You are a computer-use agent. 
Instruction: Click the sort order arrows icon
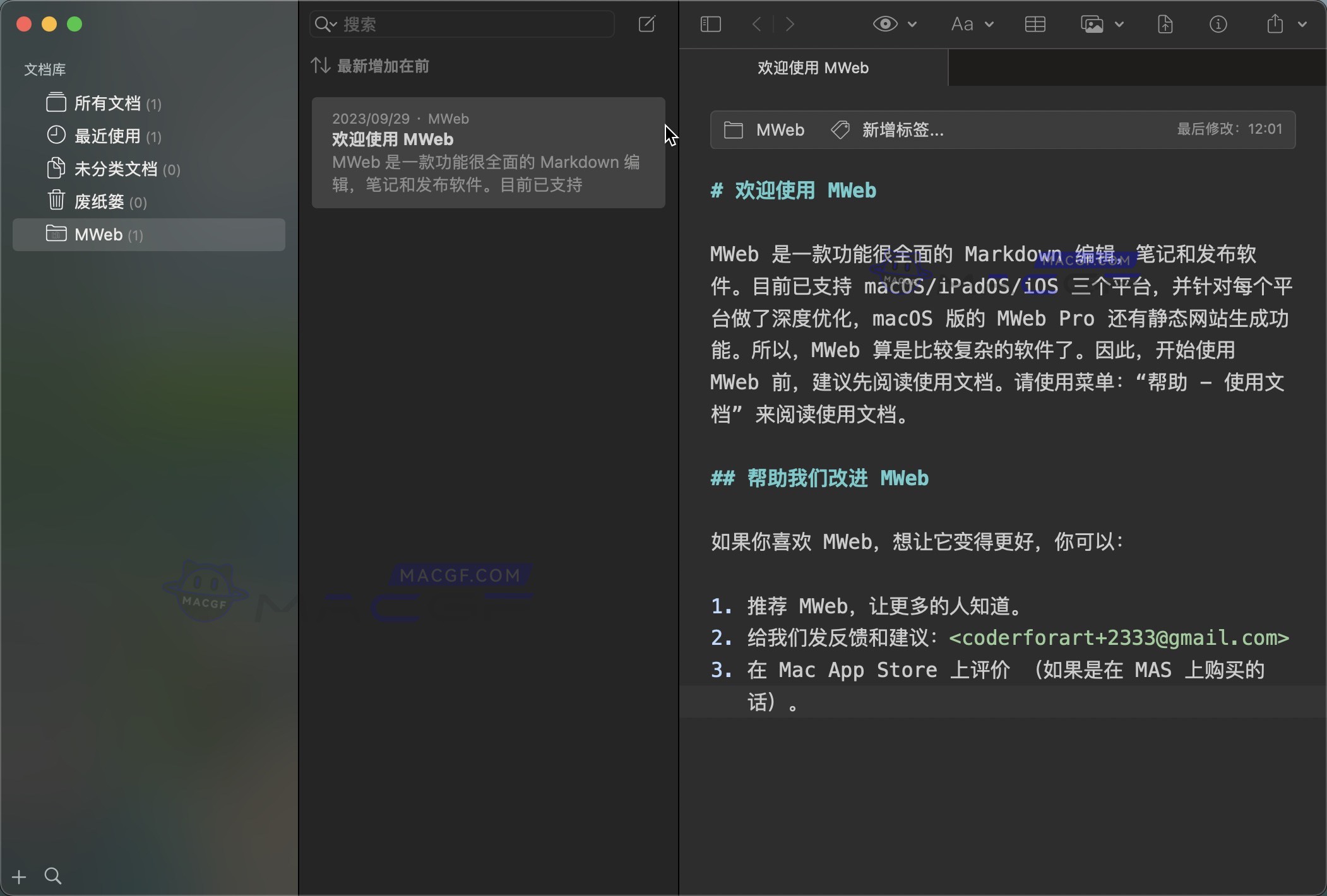coord(320,65)
